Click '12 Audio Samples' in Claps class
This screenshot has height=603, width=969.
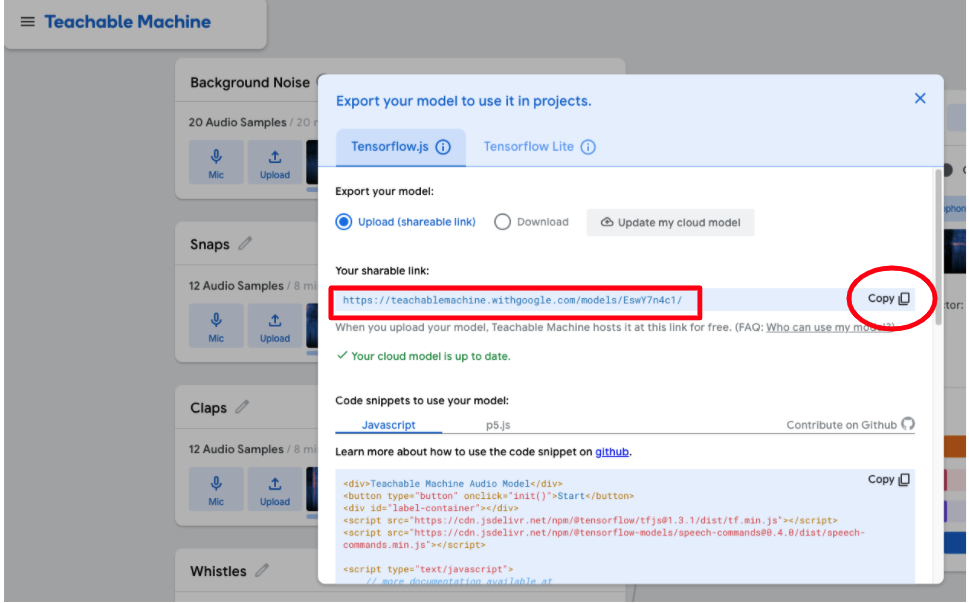(x=236, y=449)
